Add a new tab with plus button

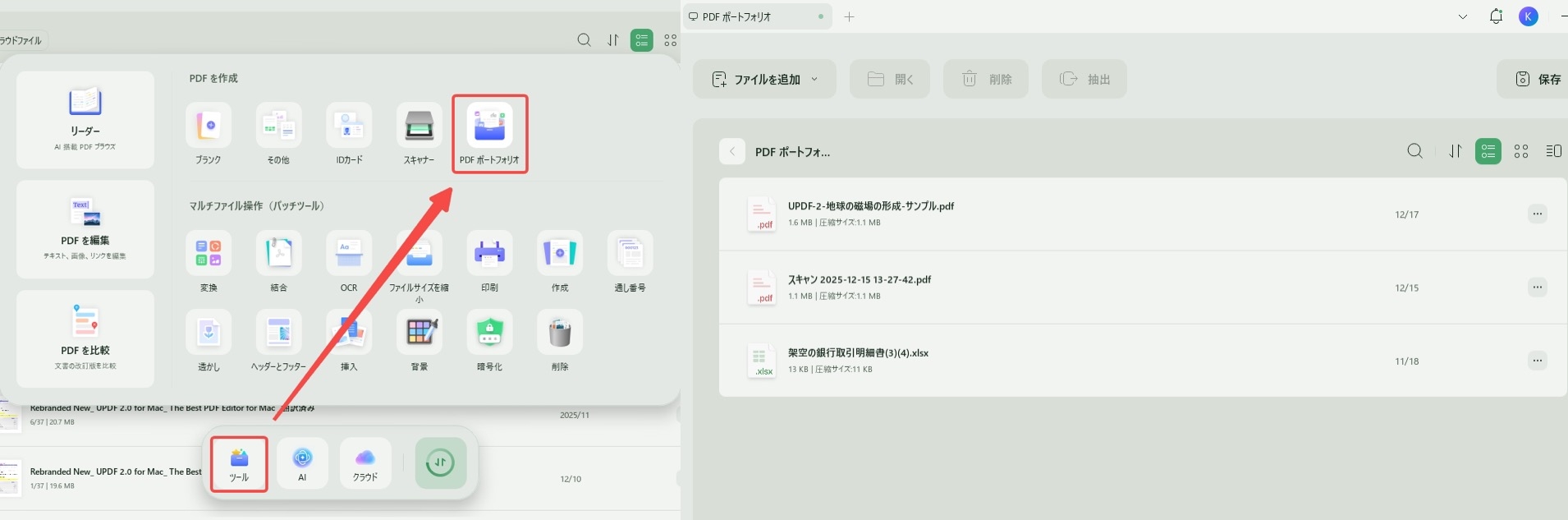click(x=850, y=16)
